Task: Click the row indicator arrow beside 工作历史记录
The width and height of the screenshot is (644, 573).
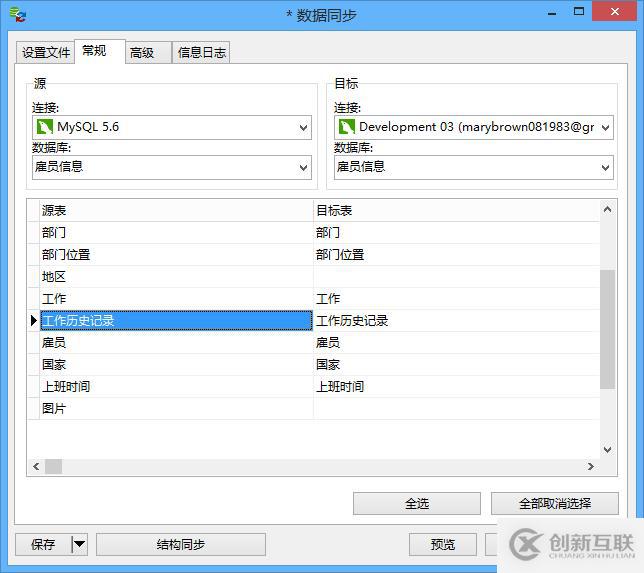Action: click(x=34, y=320)
